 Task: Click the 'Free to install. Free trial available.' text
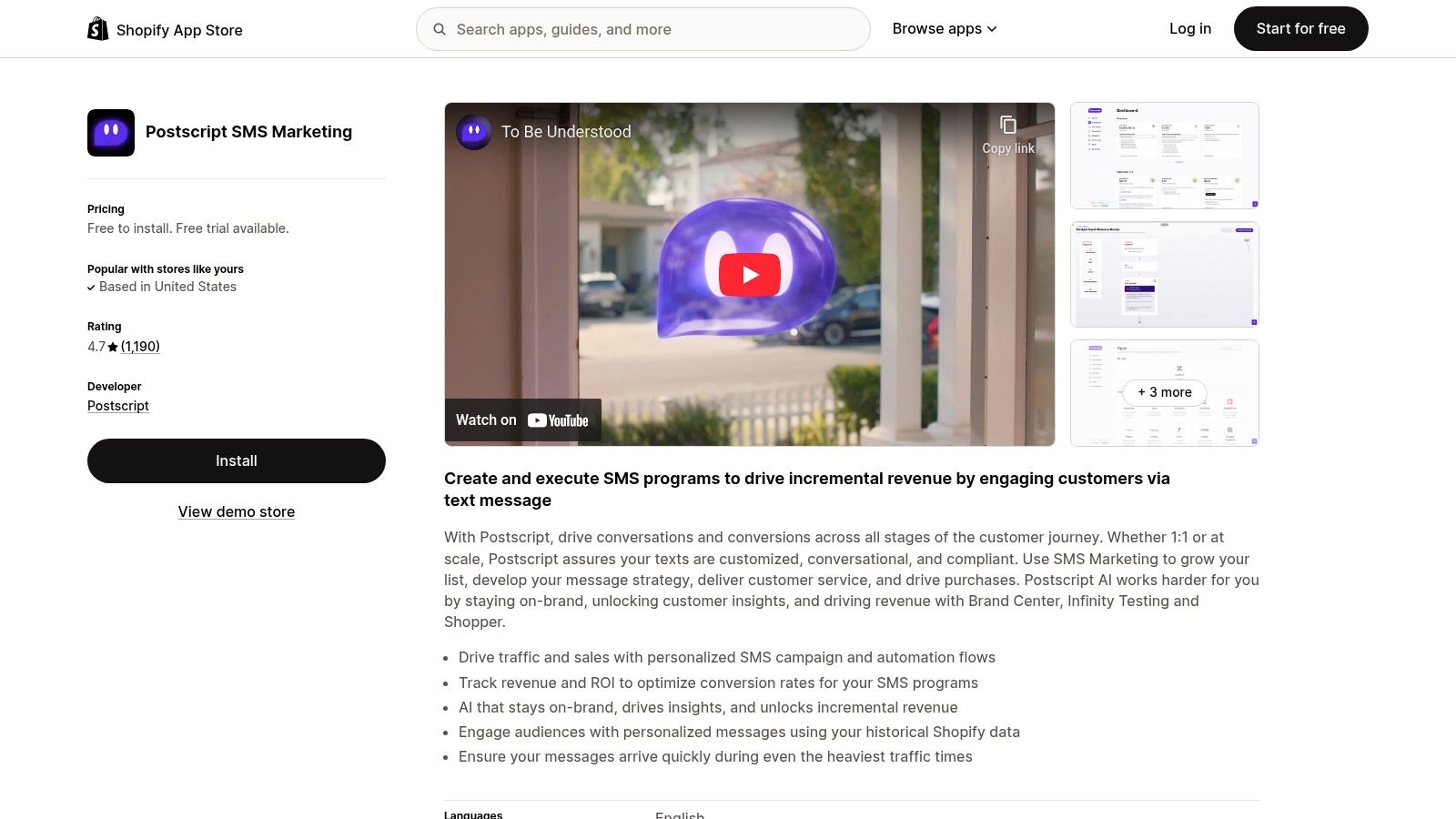188,228
